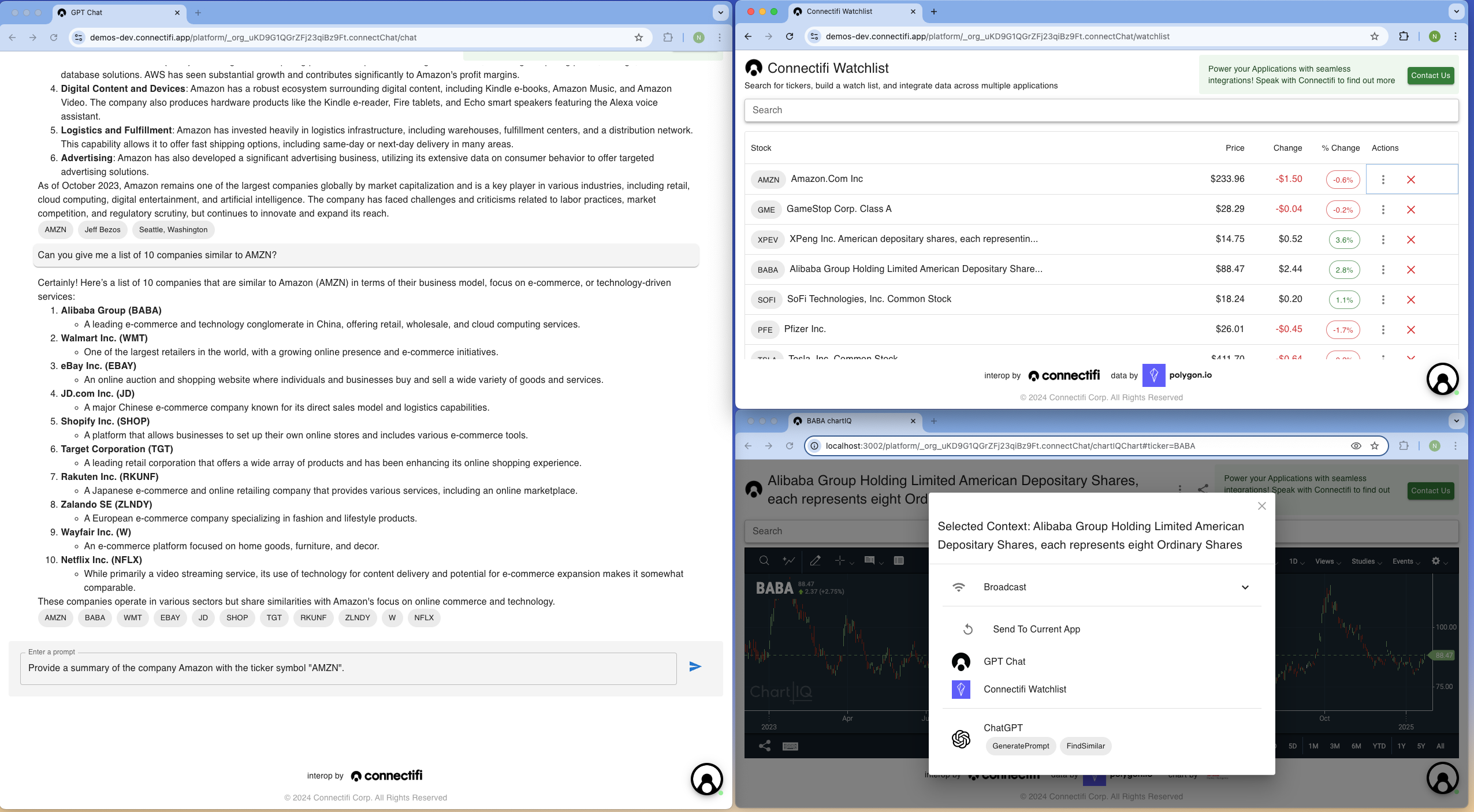
Task: Click the AMZN ticker badge in watchlist
Action: (768, 180)
